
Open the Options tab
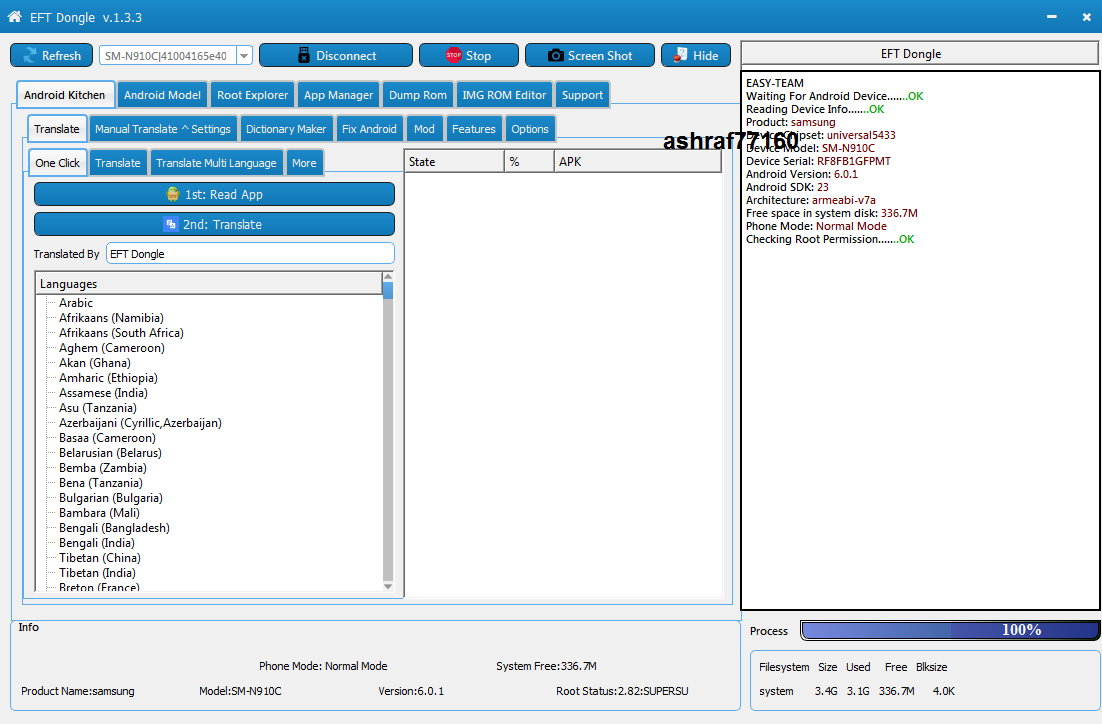pyautogui.click(x=530, y=129)
